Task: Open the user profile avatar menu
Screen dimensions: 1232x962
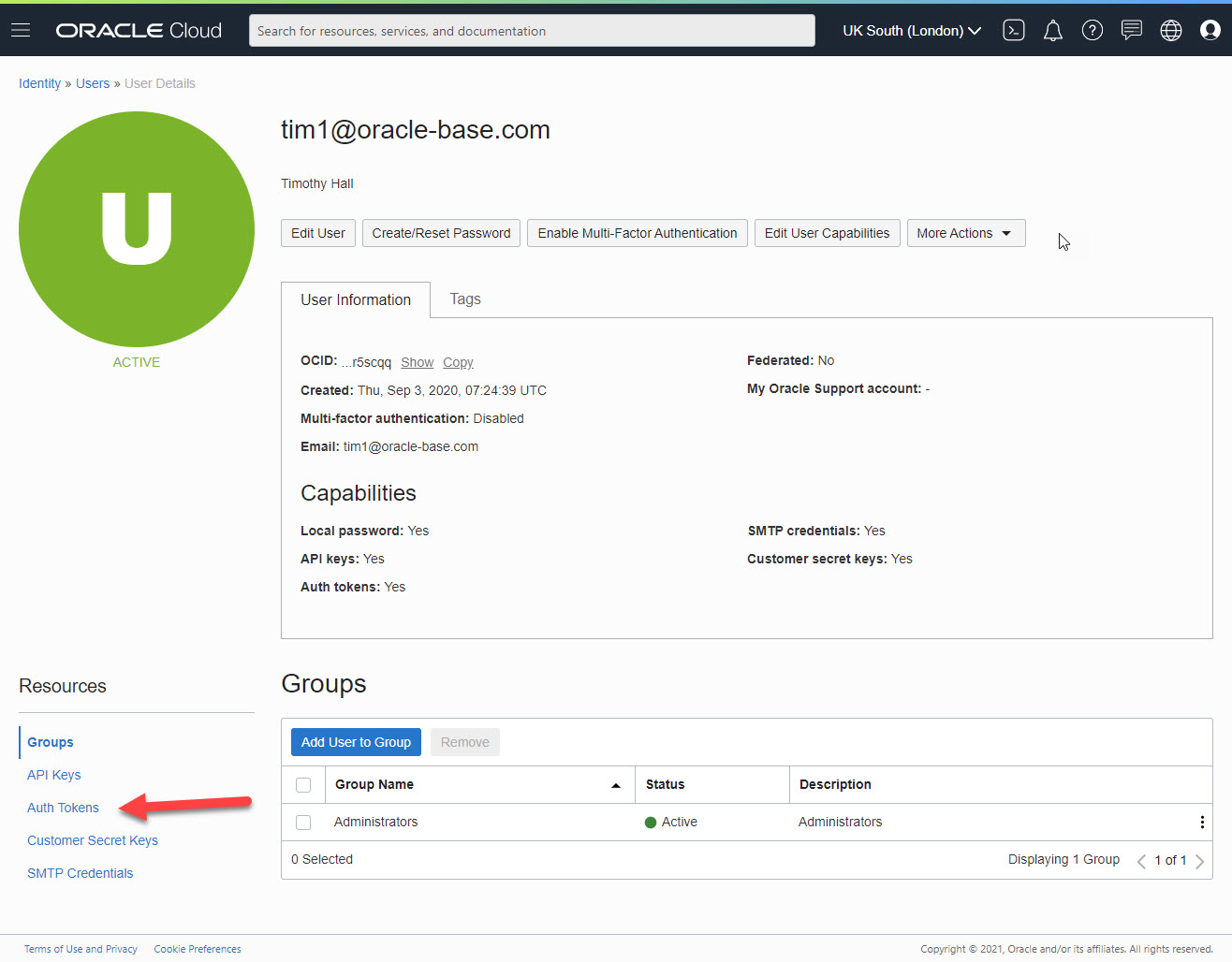Action: 1210,31
